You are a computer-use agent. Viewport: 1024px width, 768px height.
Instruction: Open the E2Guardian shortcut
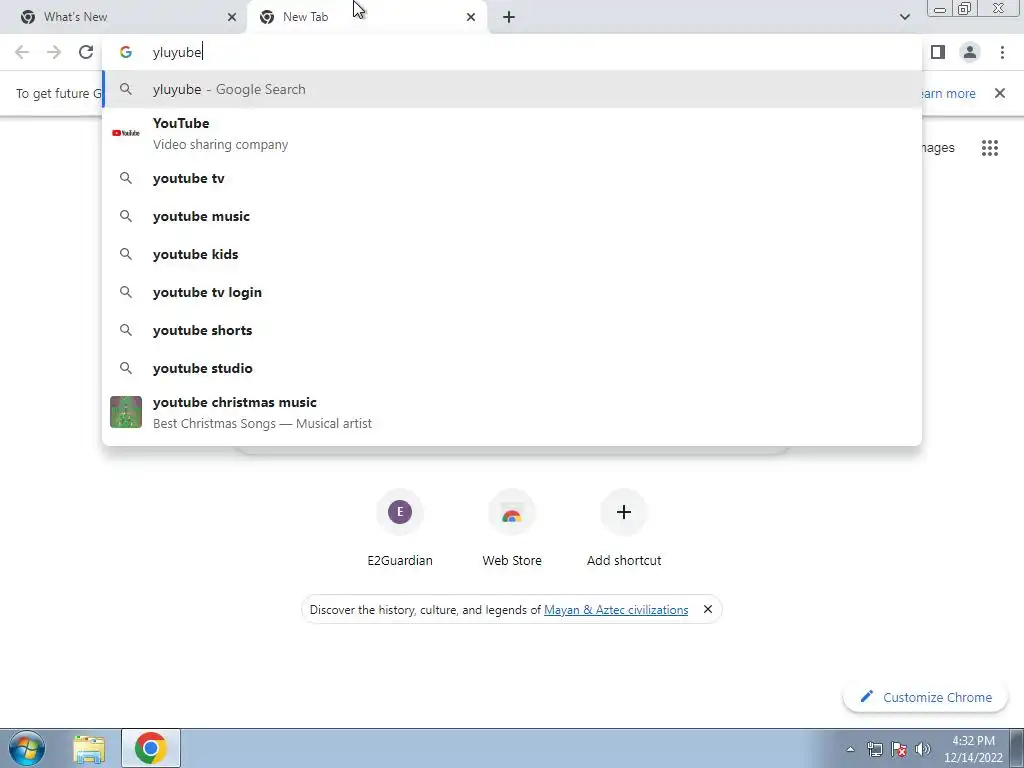coord(400,528)
